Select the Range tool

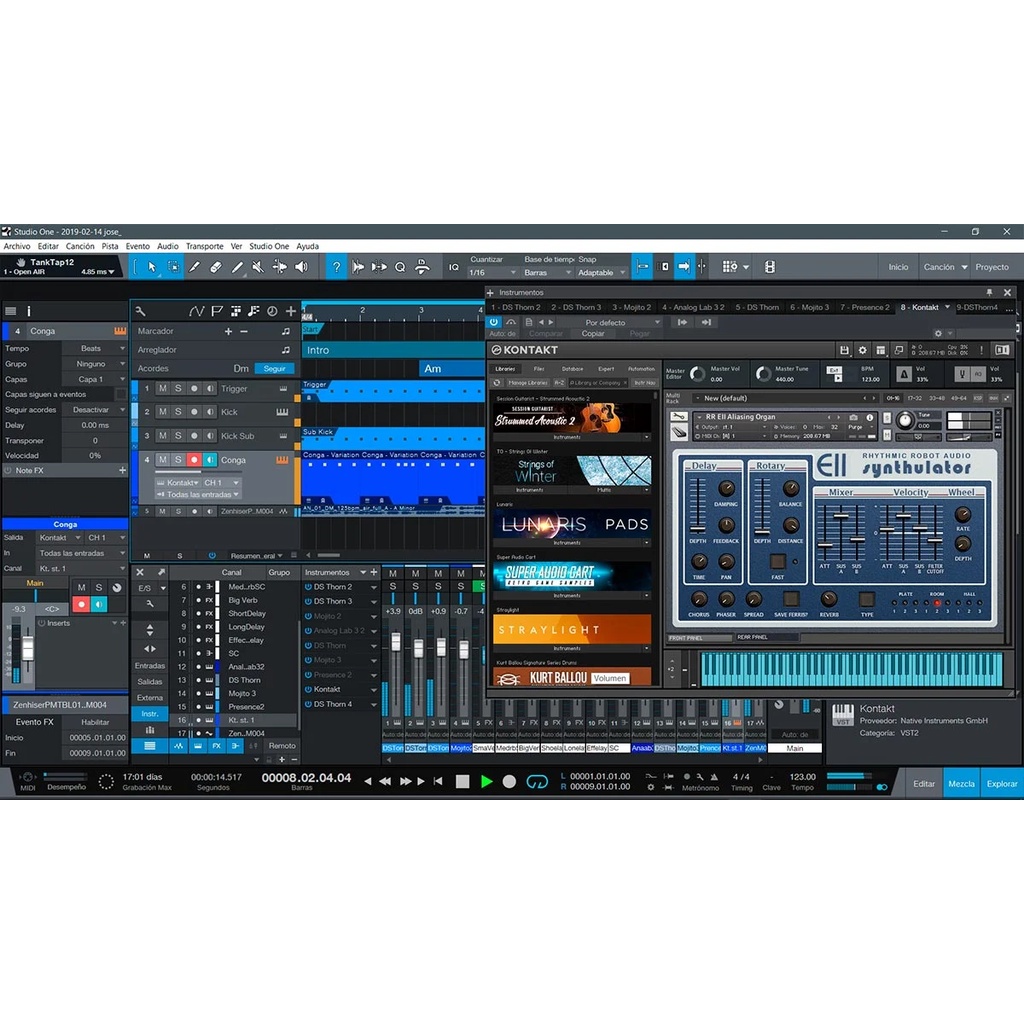pos(174,267)
